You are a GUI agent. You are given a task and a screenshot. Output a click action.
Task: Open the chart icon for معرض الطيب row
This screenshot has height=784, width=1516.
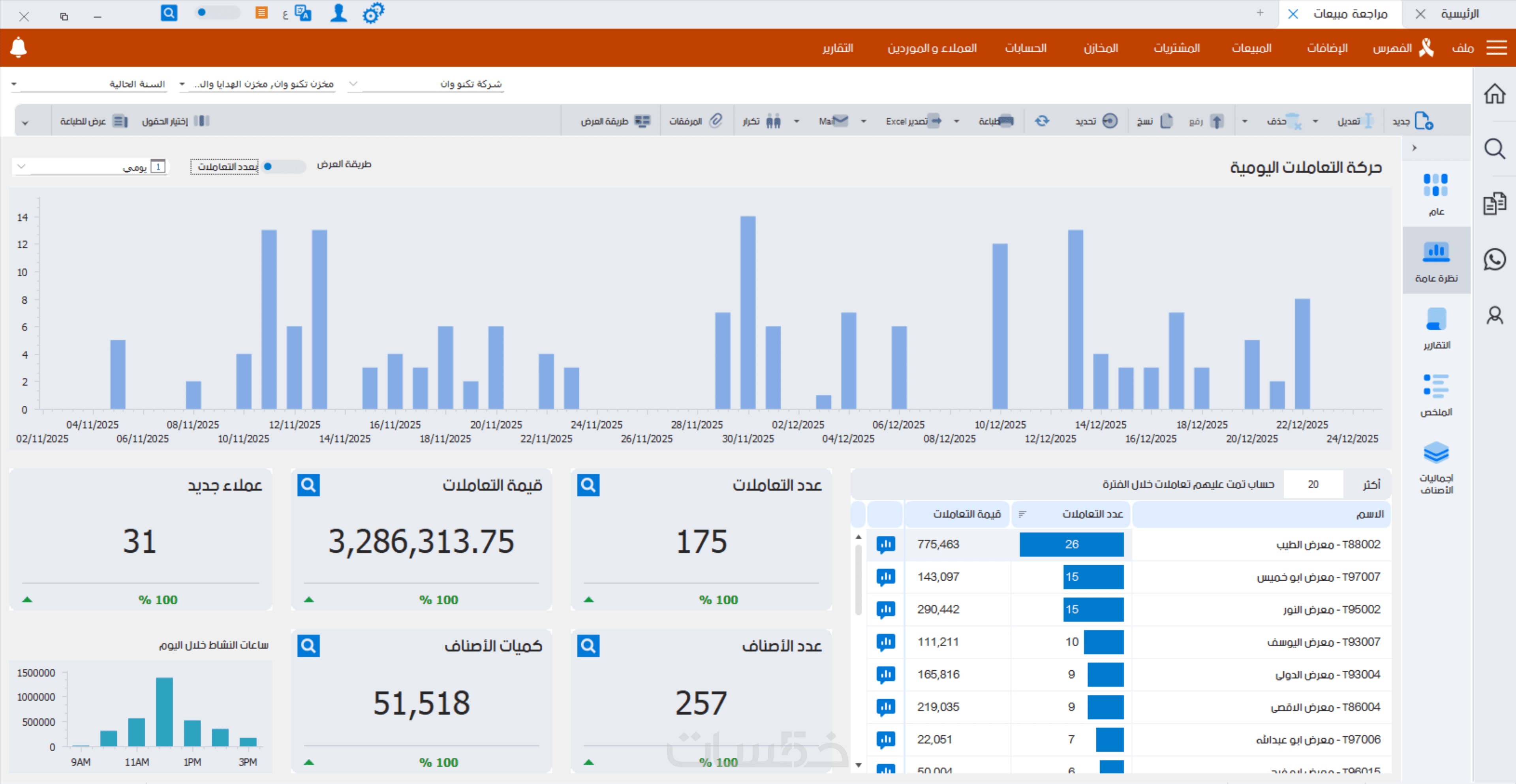pyautogui.click(x=885, y=545)
